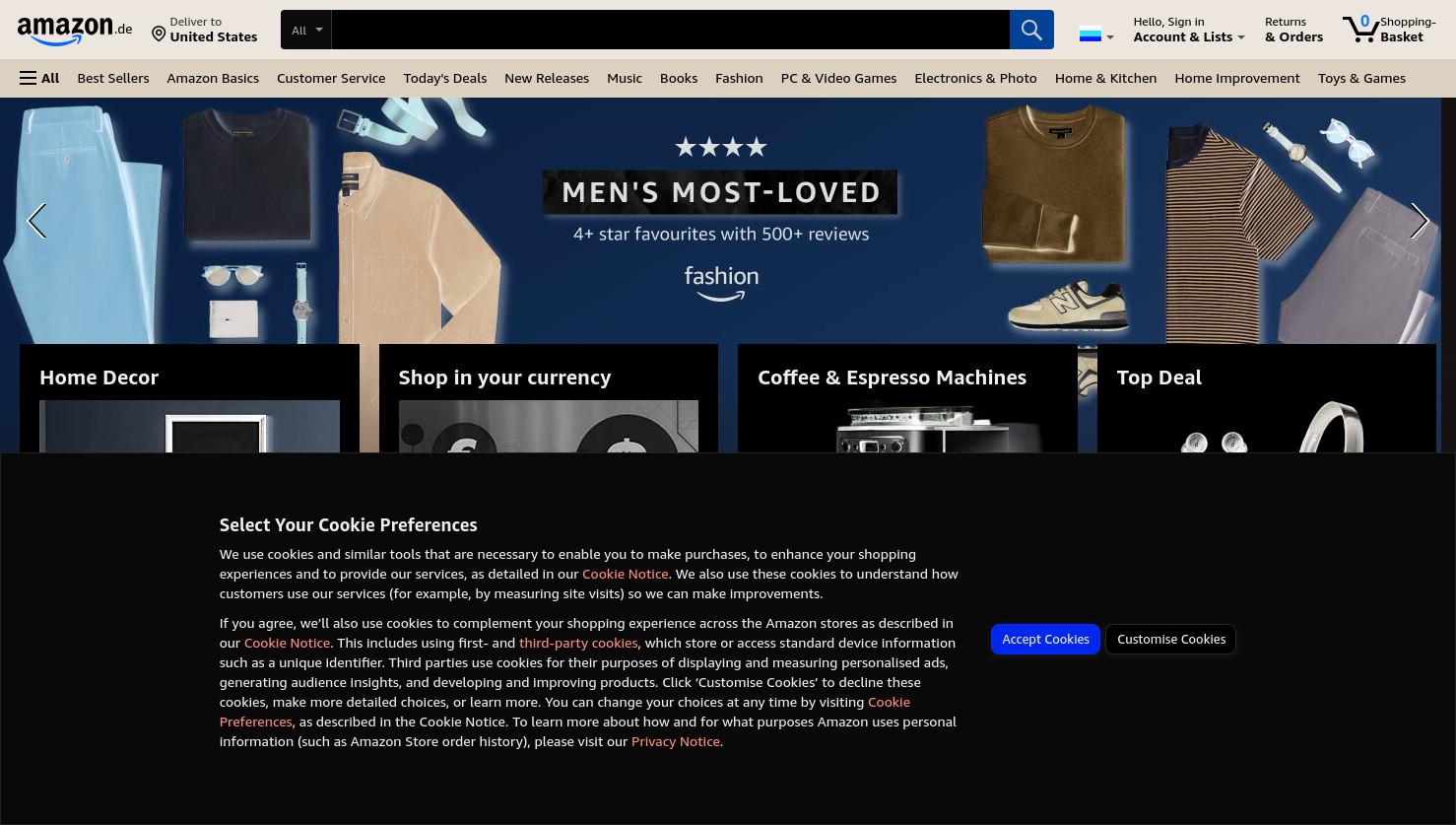Viewport: 1456px width, 825px height.
Task: Click the Select Your Cookie Preferences heading
Action: click(x=348, y=525)
